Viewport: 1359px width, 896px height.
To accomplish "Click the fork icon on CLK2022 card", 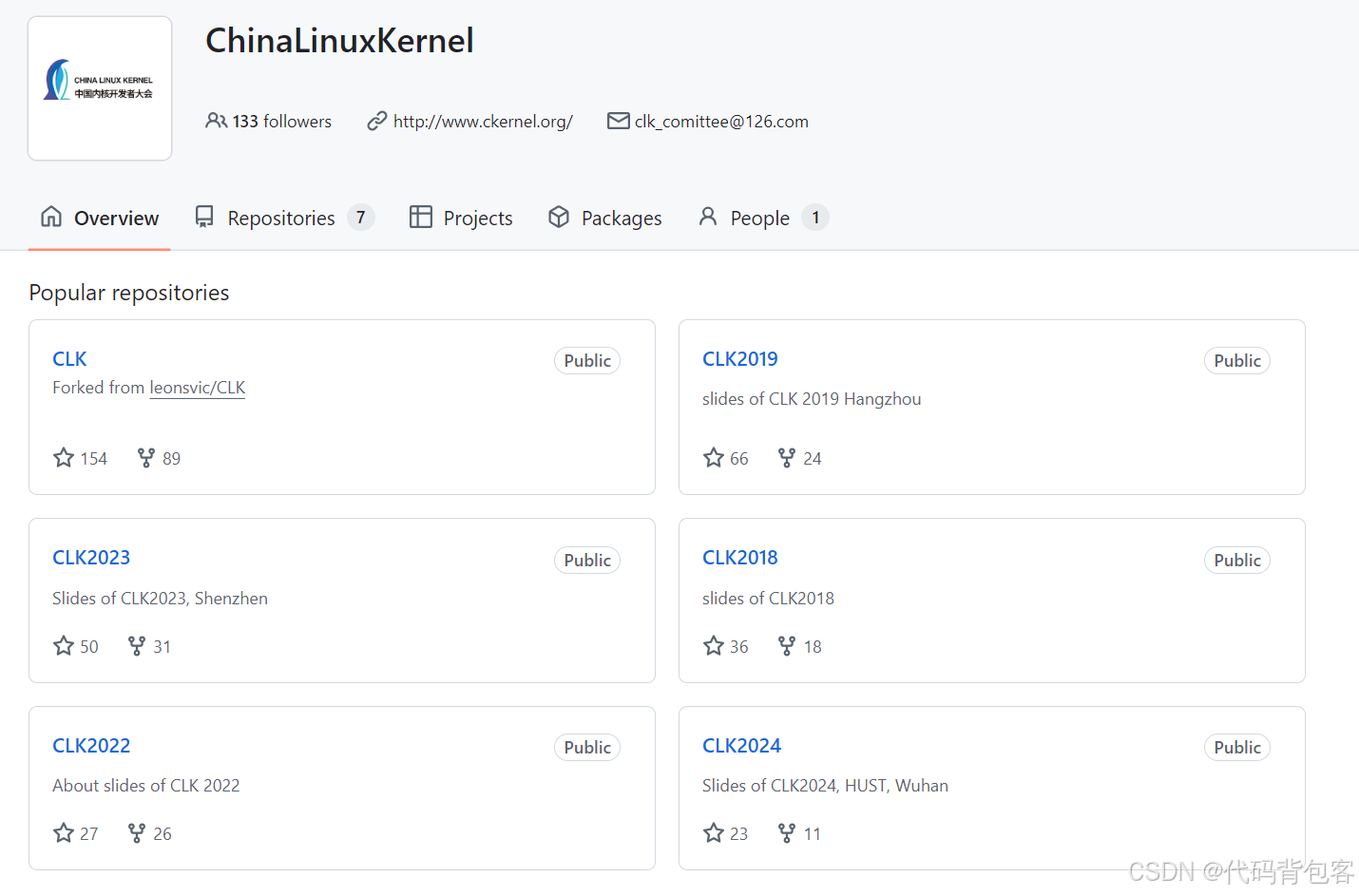I will coord(137,833).
